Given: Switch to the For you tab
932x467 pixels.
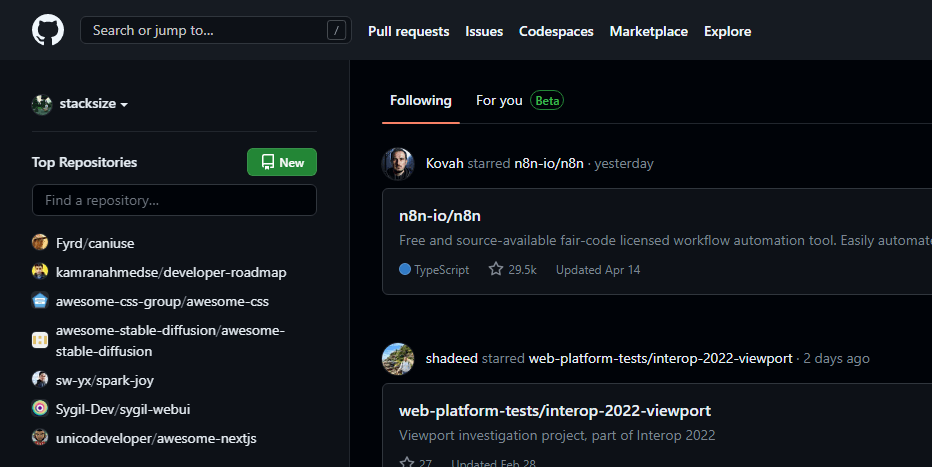Looking at the screenshot, I should tap(499, 100).
